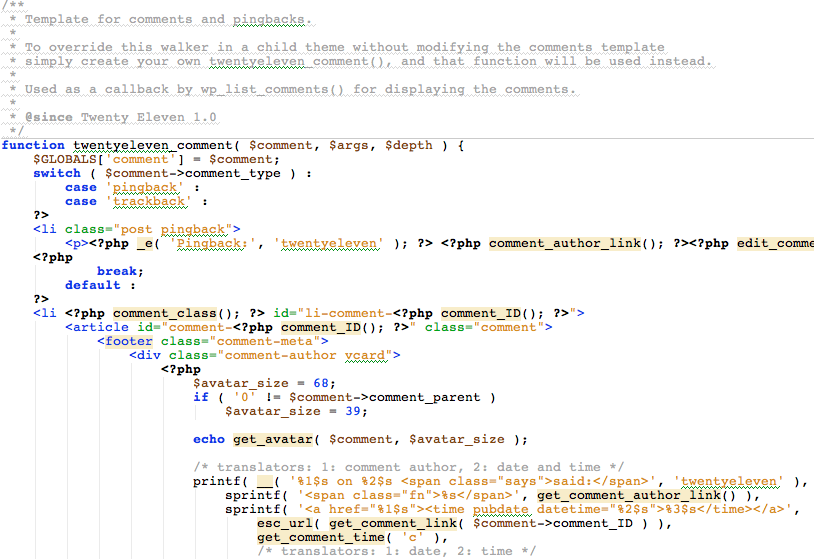The height and width of the screenshot is (559, 814).
Task: Click the 'switch' keyword
Action: 57,173
